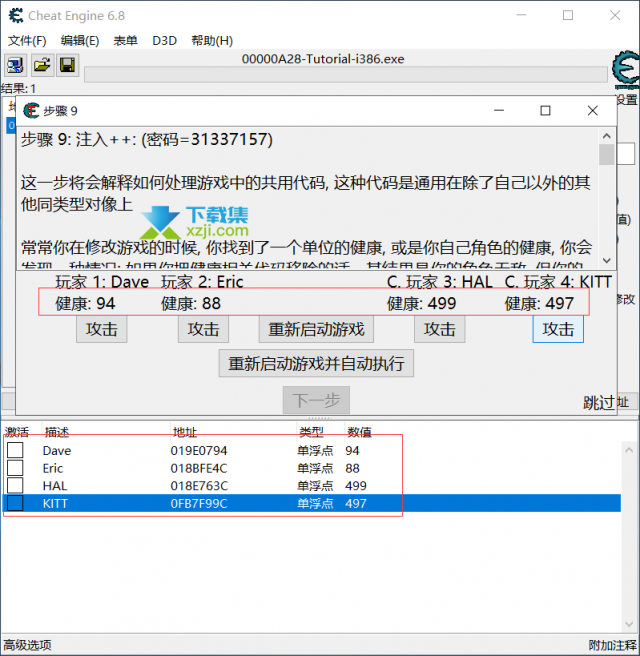Click the Cheat Engine logo settings icon

tap(626, 69)
